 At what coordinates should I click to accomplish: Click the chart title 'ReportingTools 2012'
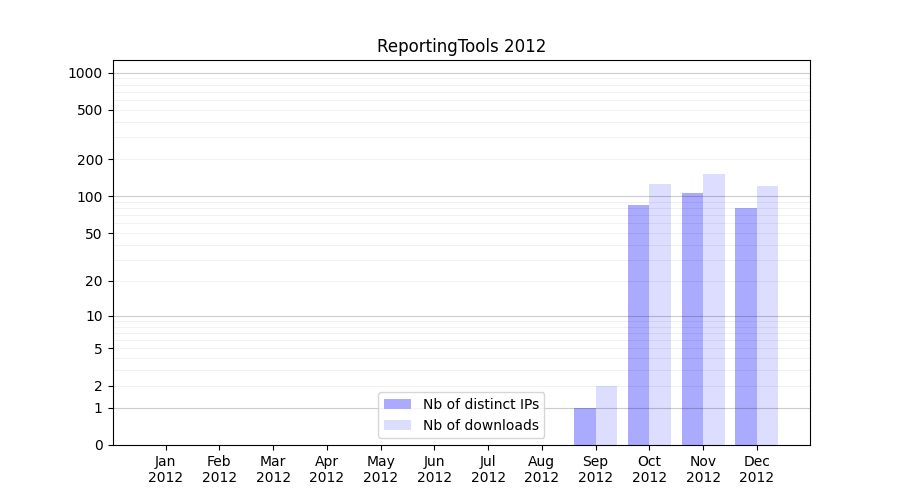tap(461, 46)
